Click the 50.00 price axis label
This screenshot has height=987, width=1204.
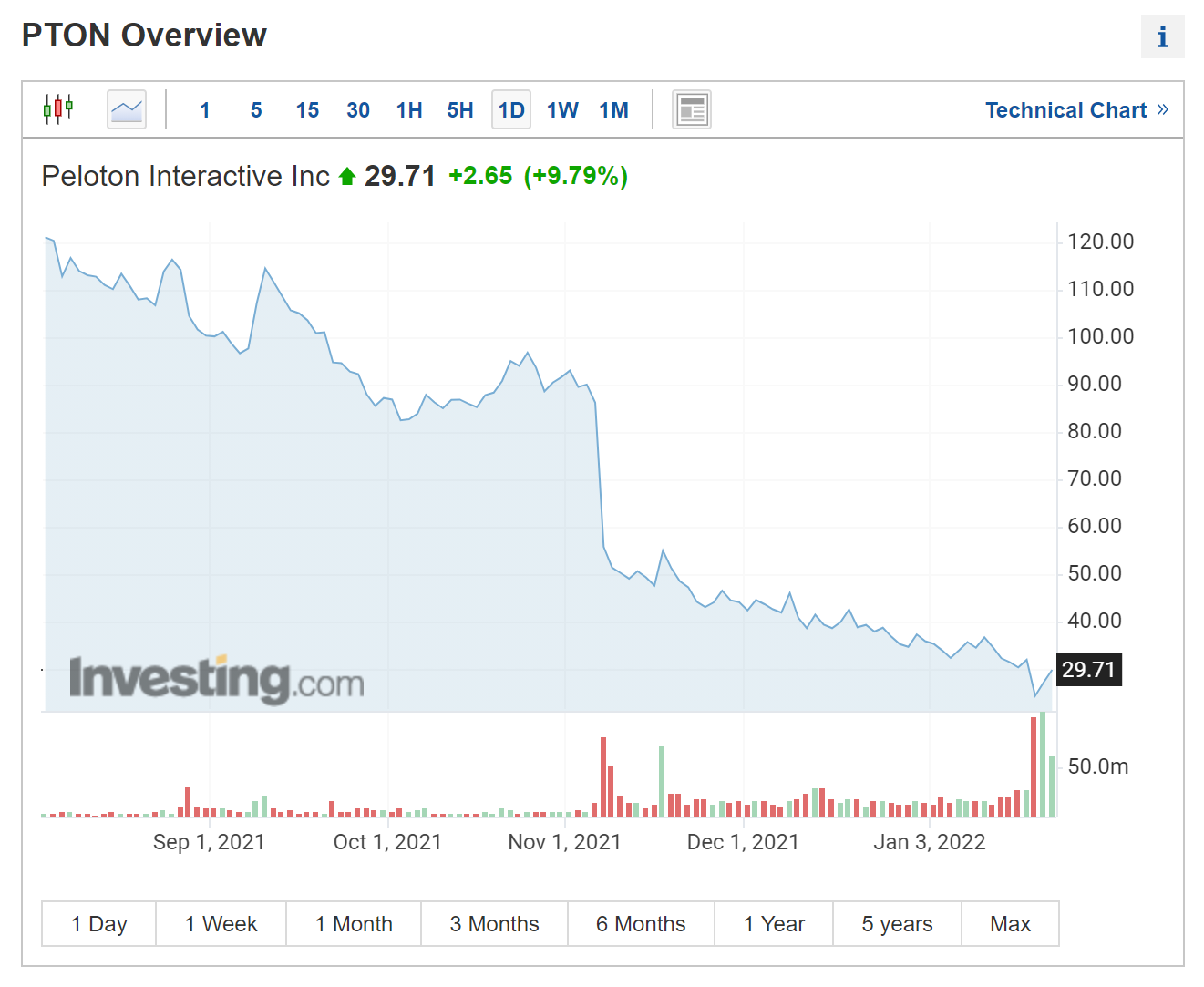click(1095, 573)
